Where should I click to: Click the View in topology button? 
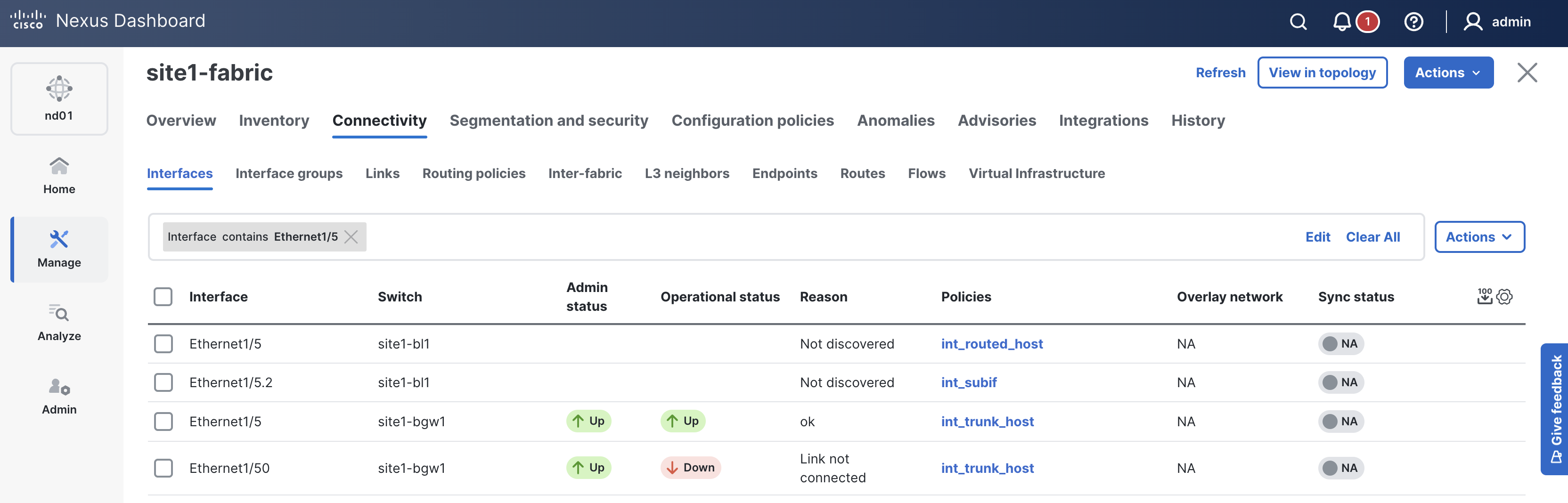point(1322,73)
